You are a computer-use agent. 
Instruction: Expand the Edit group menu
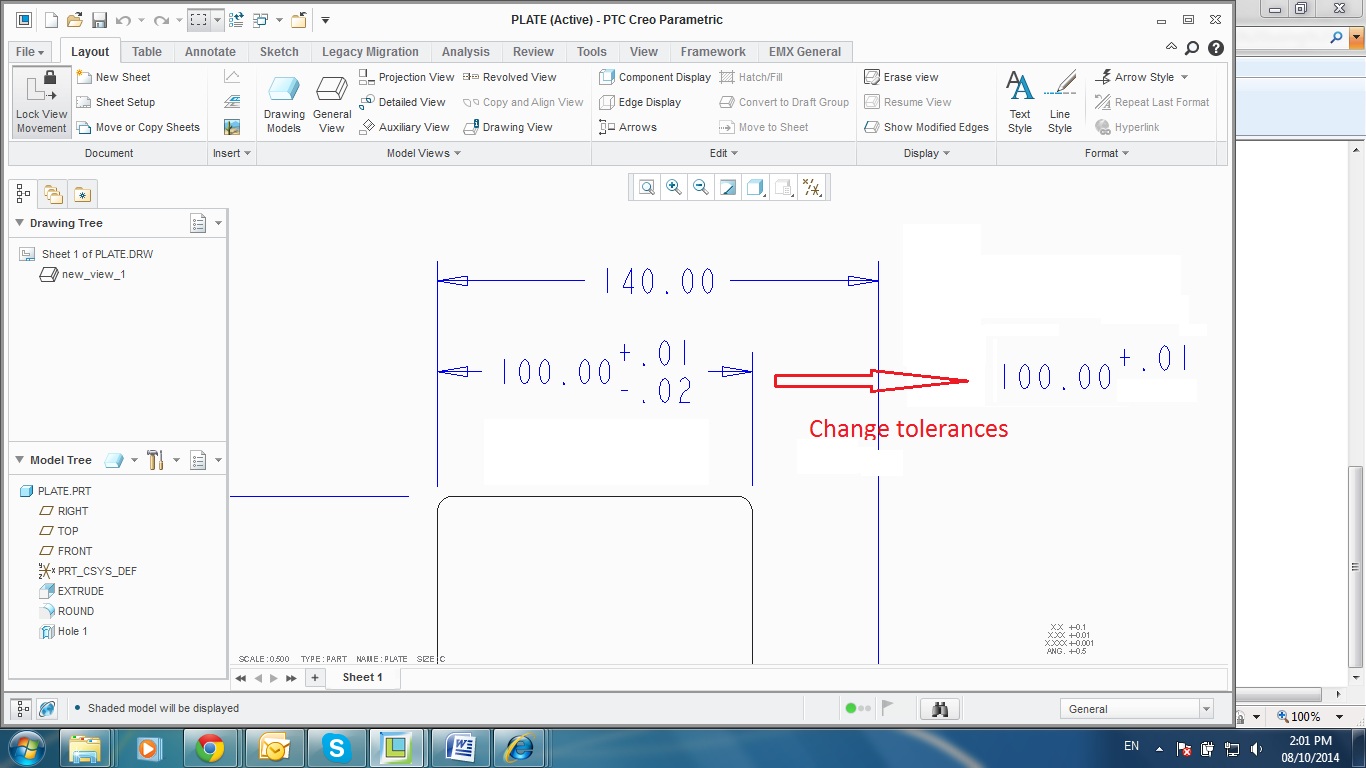[724, 153]
